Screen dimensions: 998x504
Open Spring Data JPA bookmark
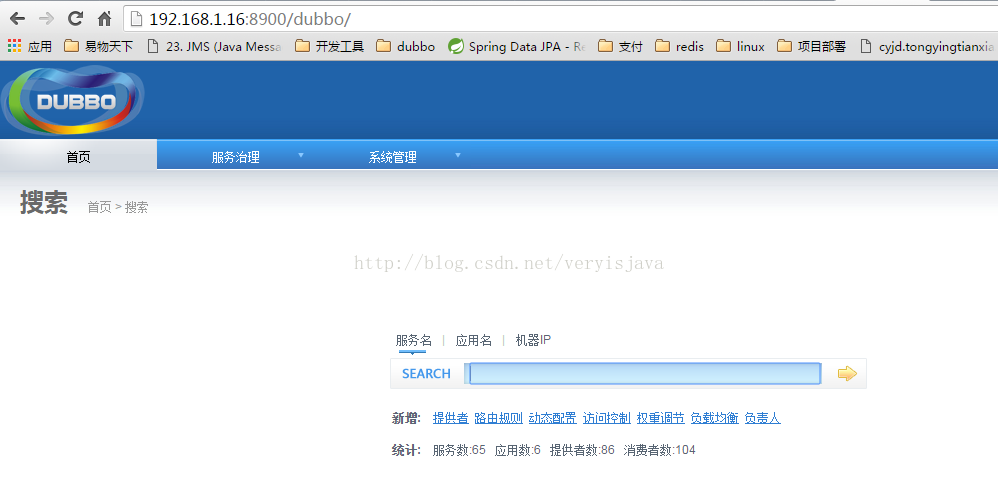coord(517,46)
